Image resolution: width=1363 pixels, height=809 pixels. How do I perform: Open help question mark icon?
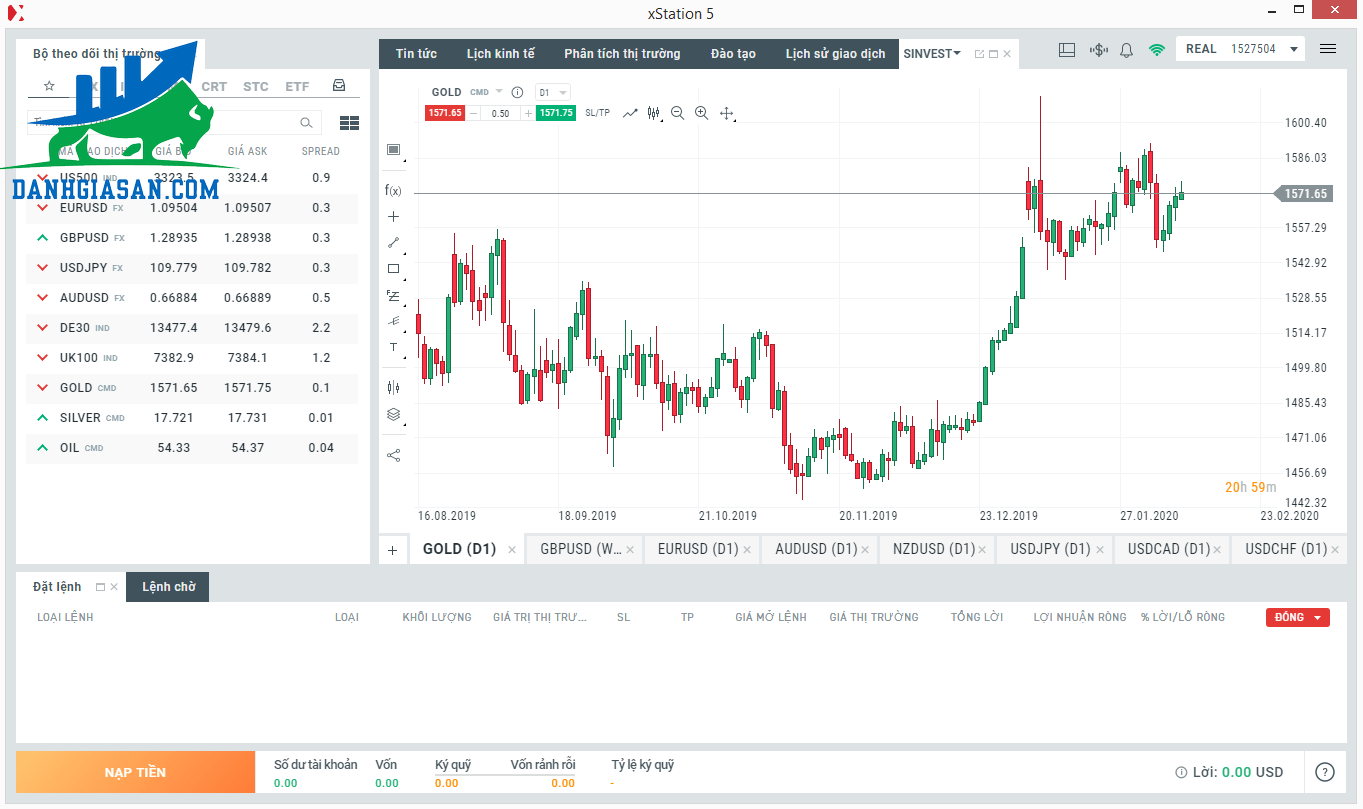point(1325,772)
